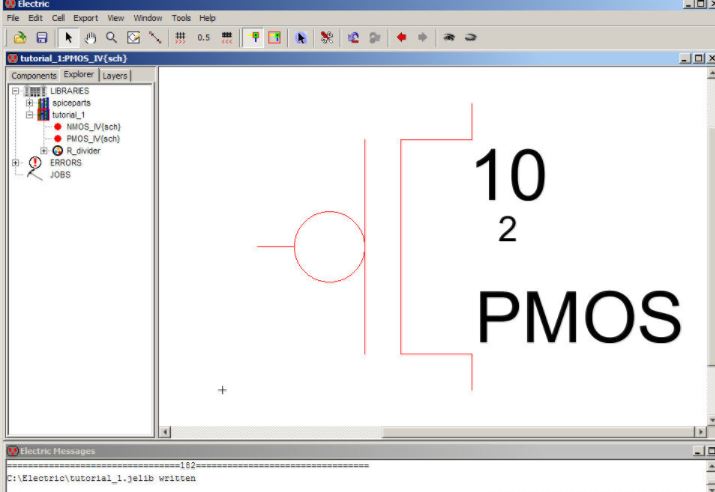Screen dimensions: 715x492
Task: Click the Preferences tools icon in toolbar
Action: [x=326, y=38]
